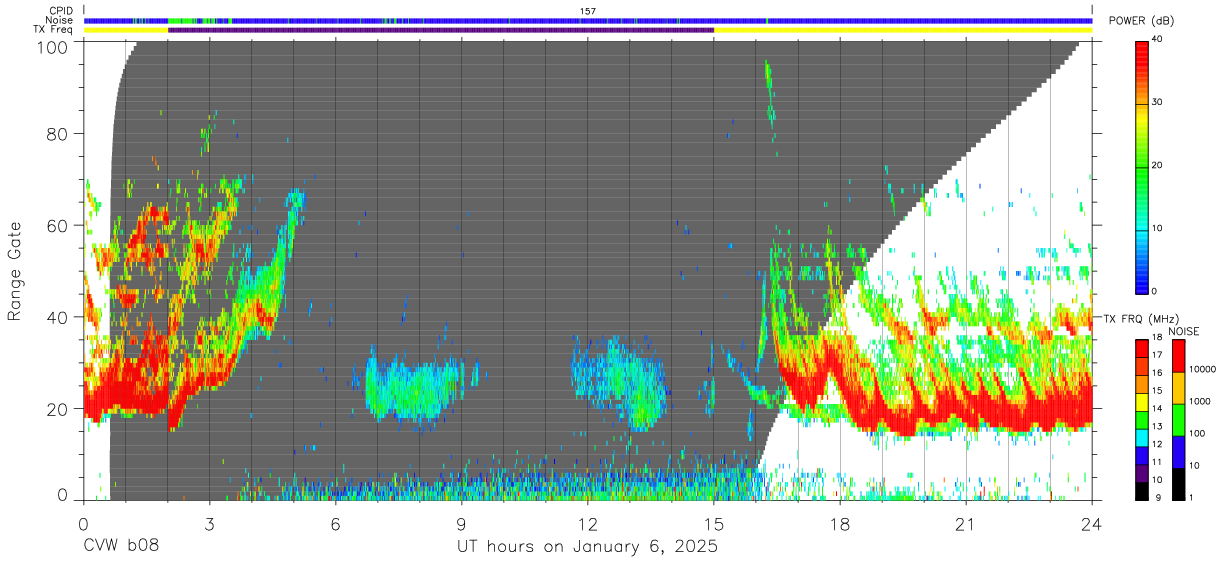Click the Range Gate axis label
Image resolution: width=1228 pixels, height=567 pixels.
click(15, 272)
